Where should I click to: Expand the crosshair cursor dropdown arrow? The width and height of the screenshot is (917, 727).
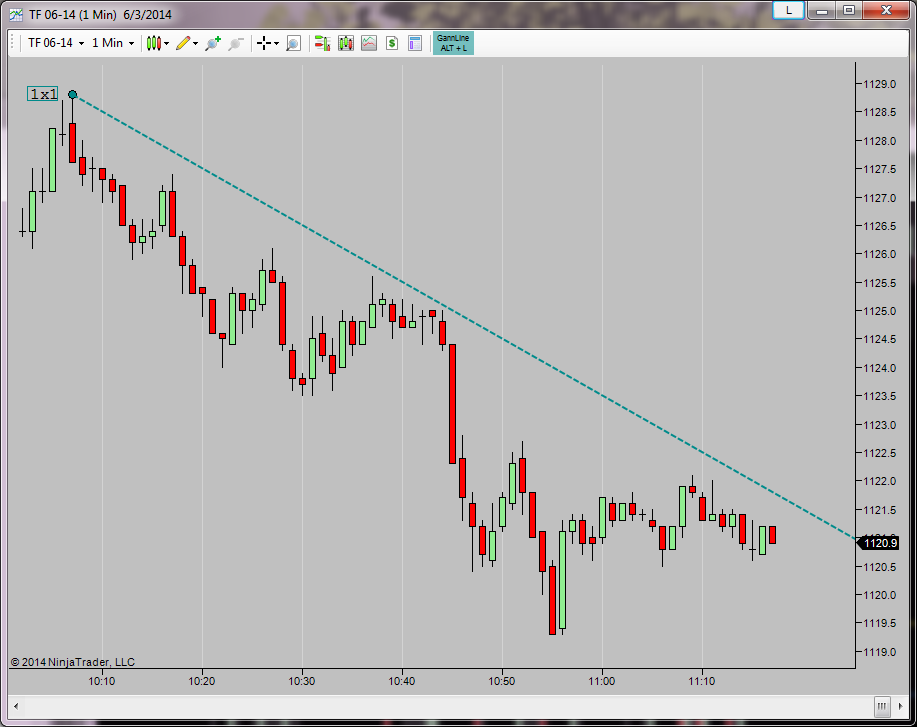[277, 43]
